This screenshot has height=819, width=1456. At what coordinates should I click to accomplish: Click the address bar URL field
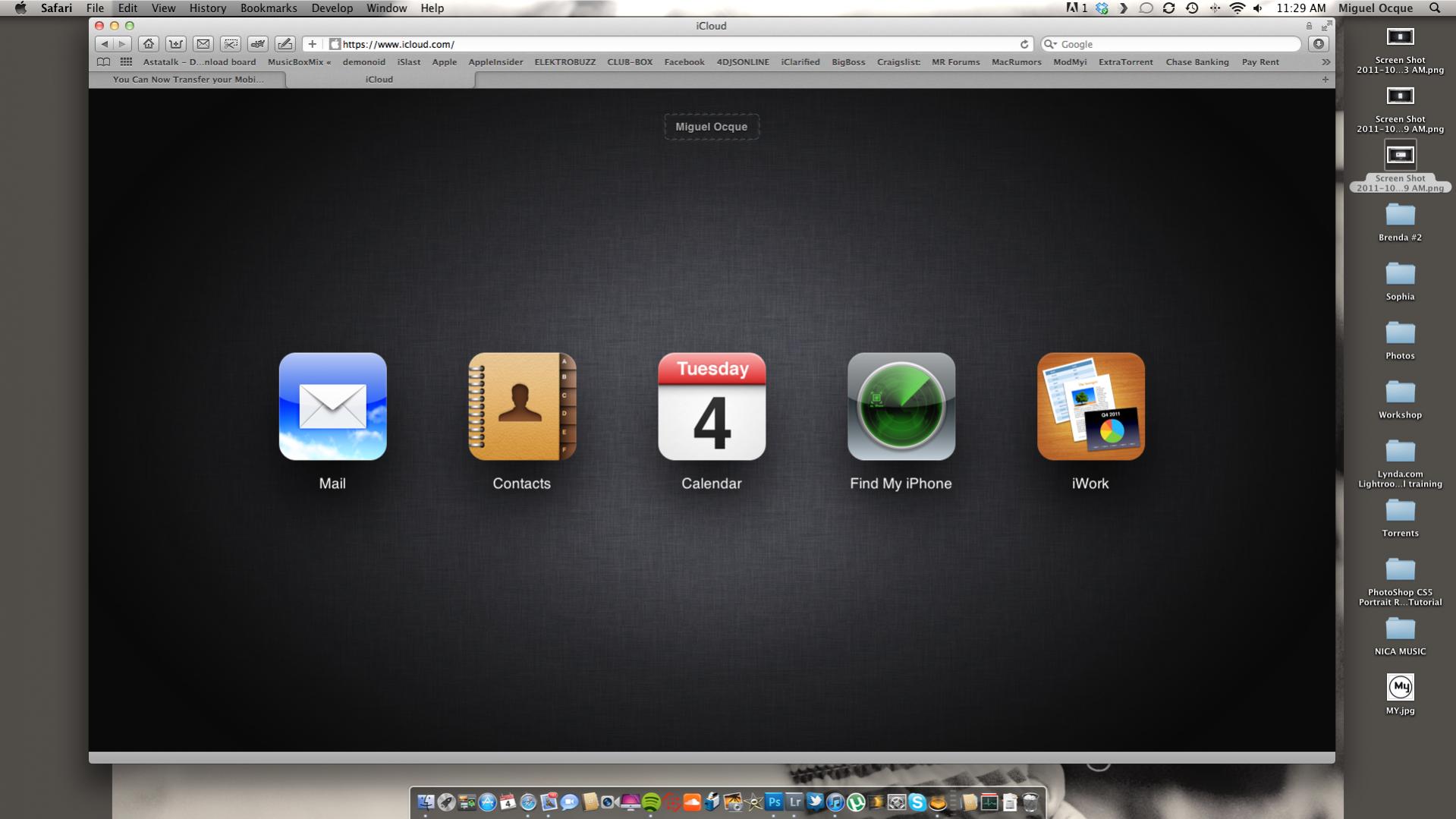point(679,44)
